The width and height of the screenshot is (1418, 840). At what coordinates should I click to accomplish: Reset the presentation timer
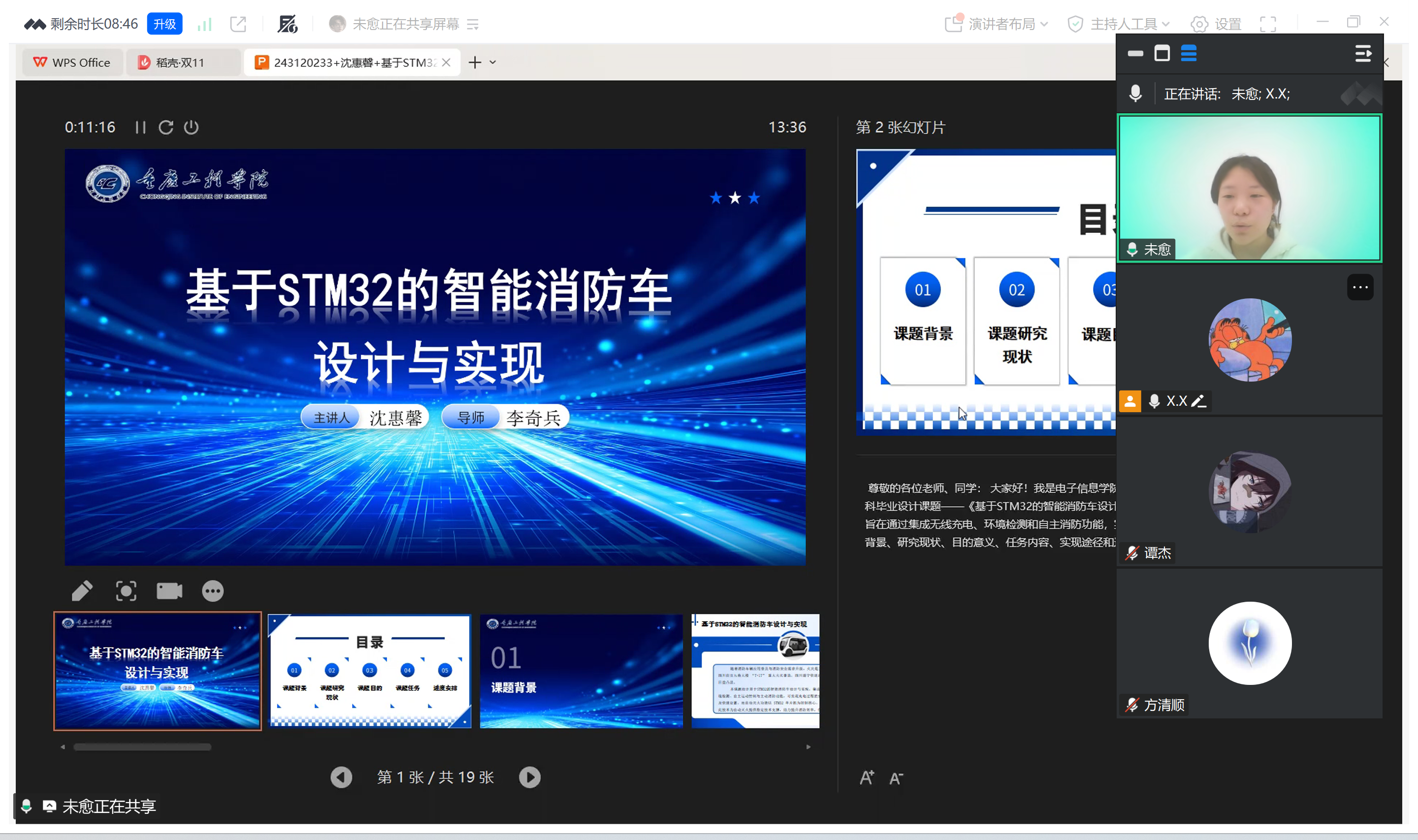point(166,128)
